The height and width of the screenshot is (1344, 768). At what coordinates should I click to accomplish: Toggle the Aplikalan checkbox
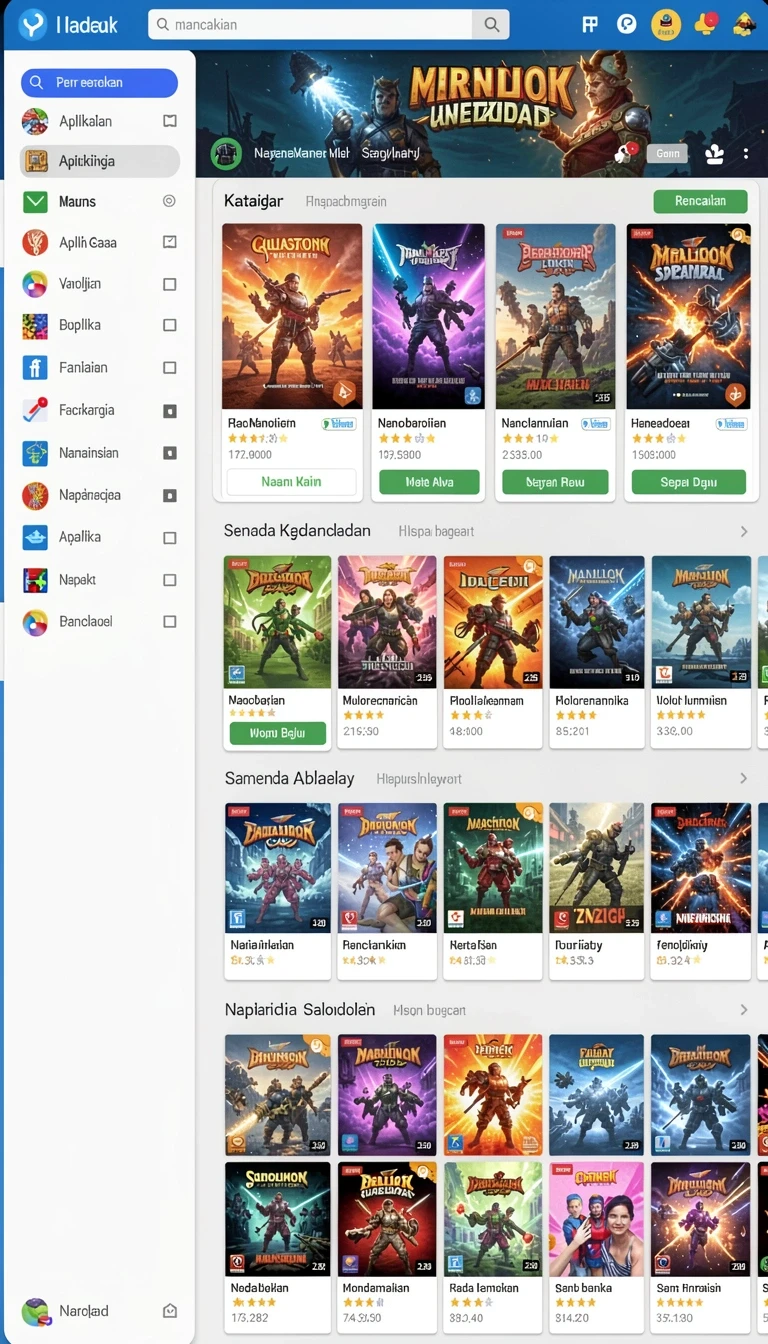click(170, 121)
